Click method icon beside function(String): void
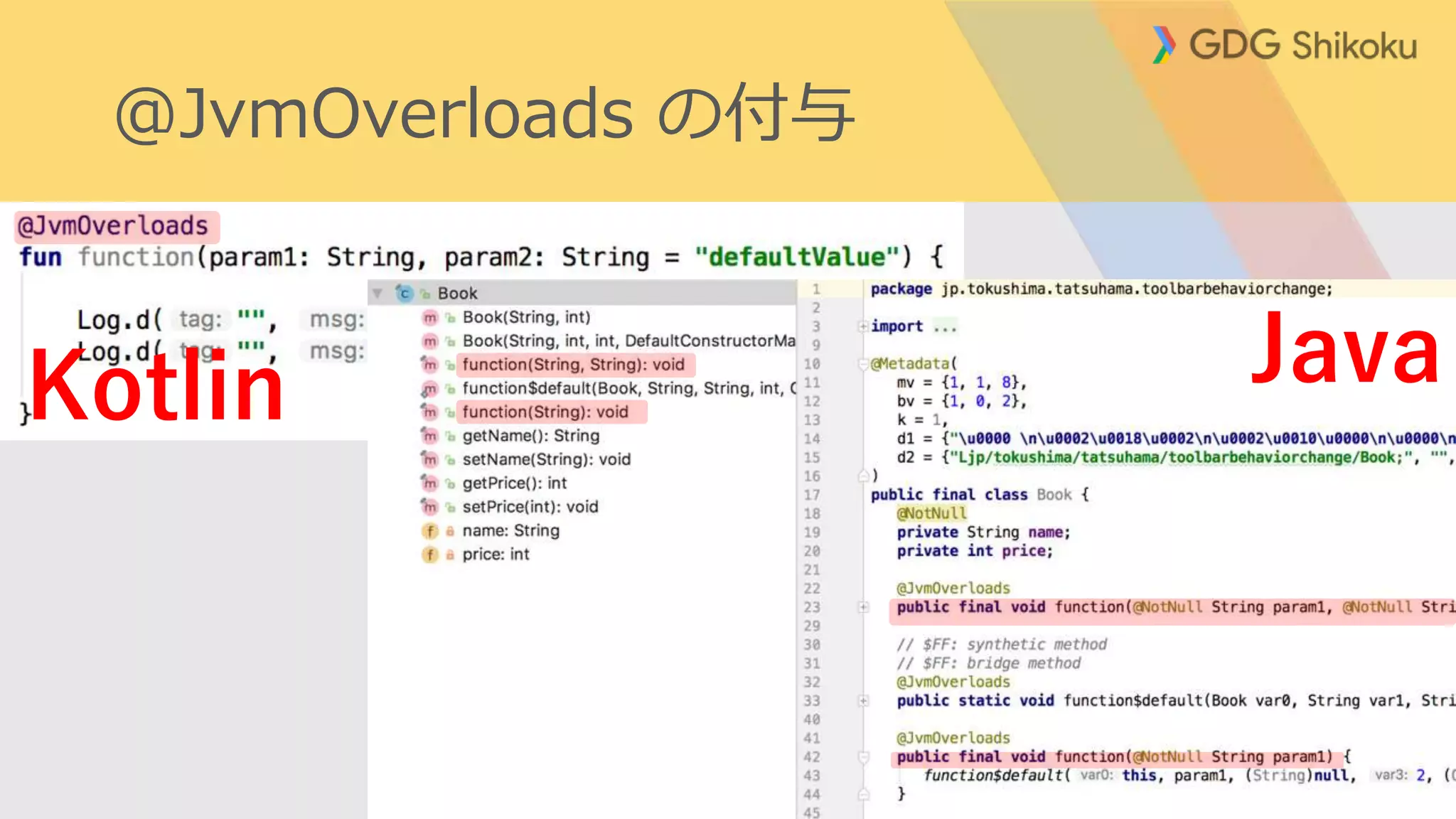 (430, 412)
